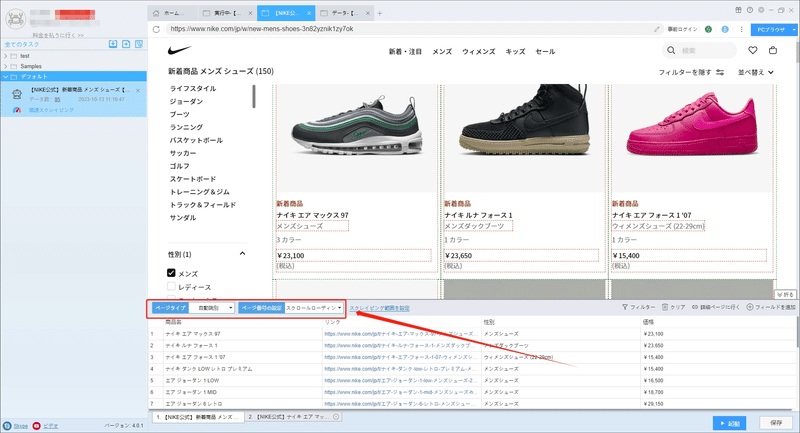The height and width of the screenshot is (433, 800).
Task: Click the gift box icon in title bar
Action: coord(738,10)
